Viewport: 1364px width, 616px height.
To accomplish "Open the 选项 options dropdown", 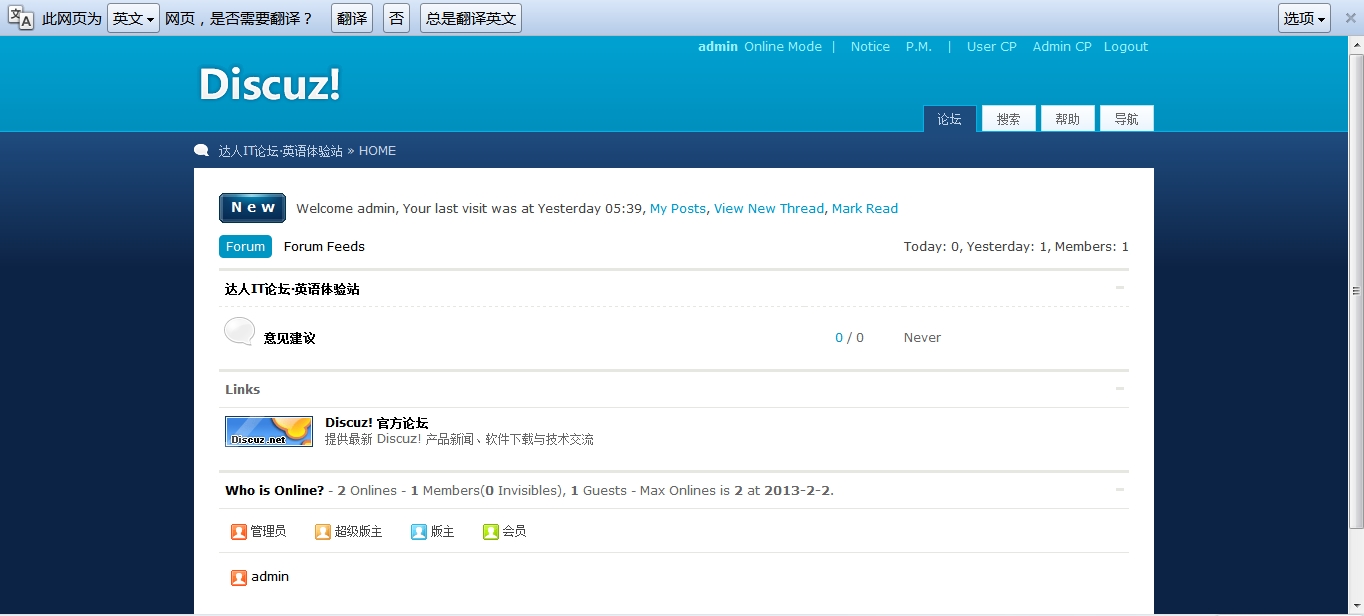I will 1304,18.
